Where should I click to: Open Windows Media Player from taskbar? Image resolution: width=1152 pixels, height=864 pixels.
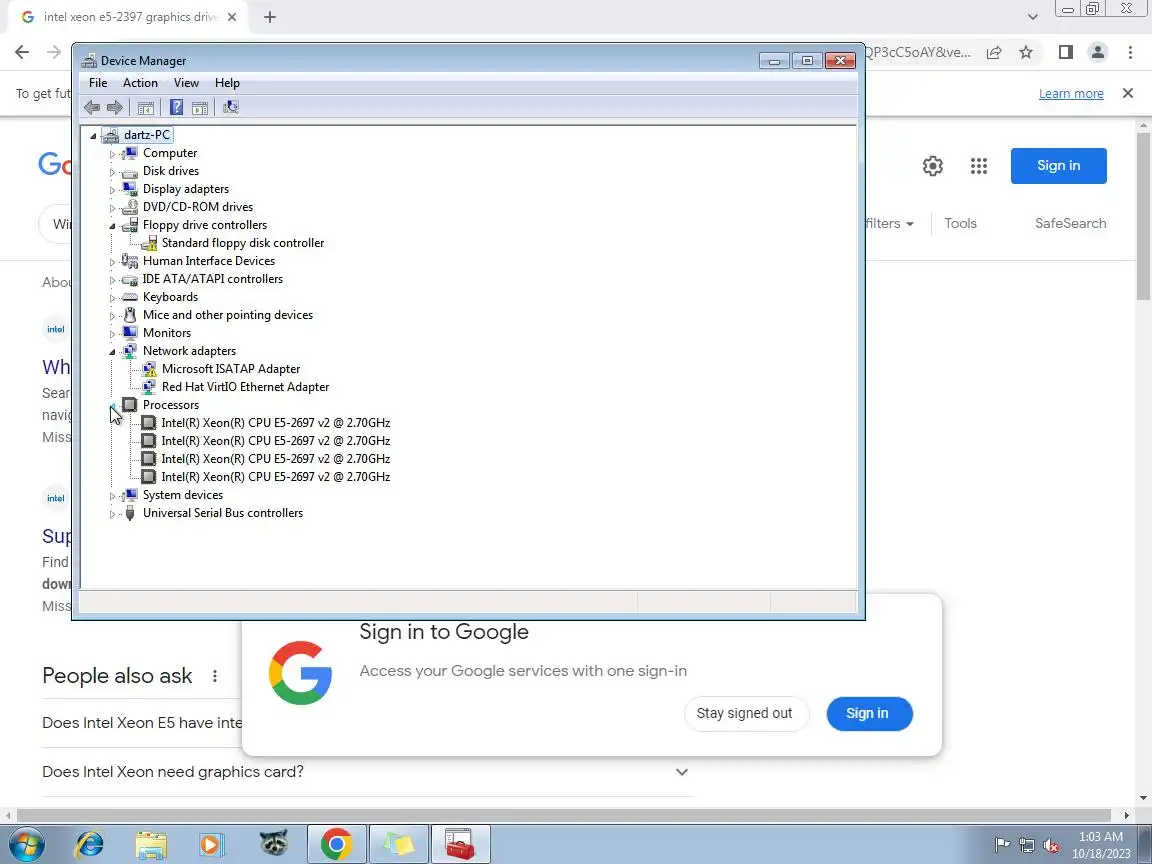tap(212, 845)
